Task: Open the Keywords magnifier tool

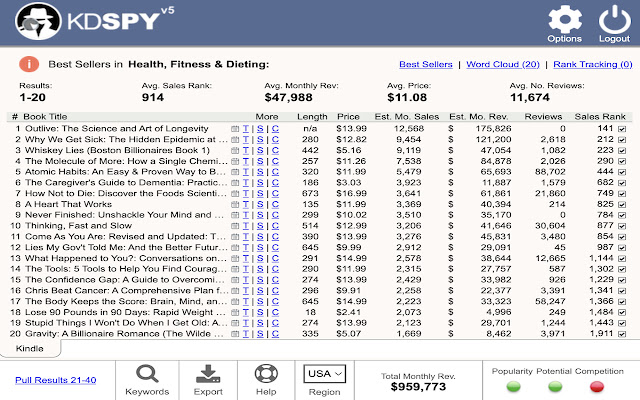Action: (147, 373)
